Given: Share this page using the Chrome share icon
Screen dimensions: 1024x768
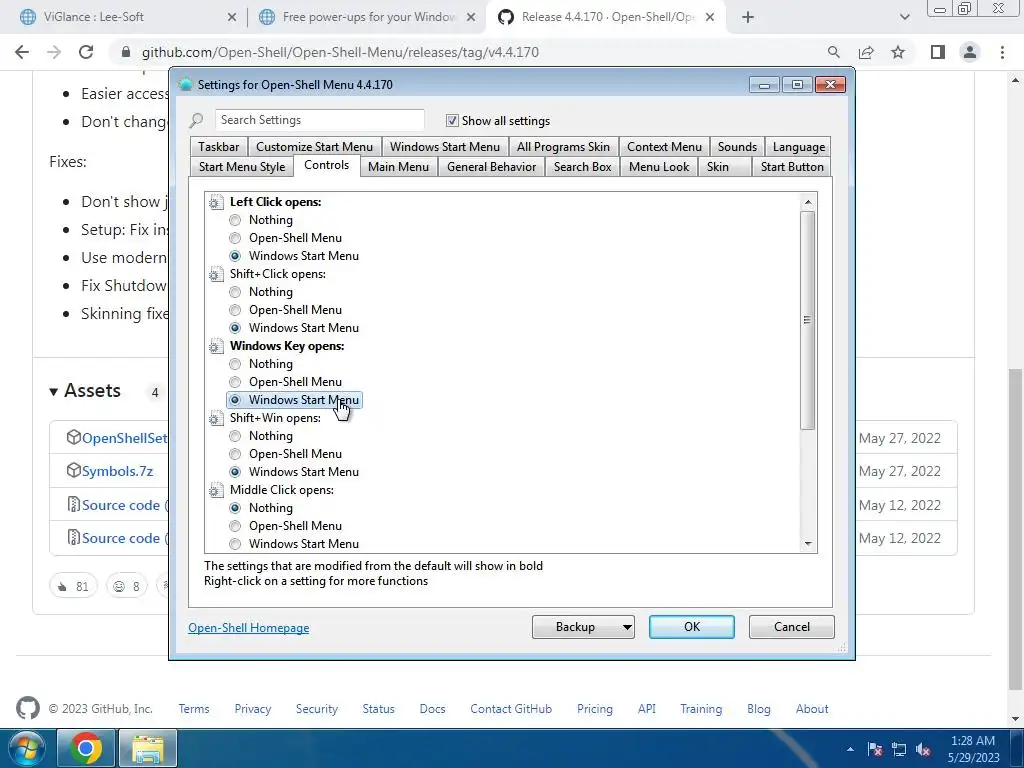Looking at the screenshot, I should coord(866,52).
